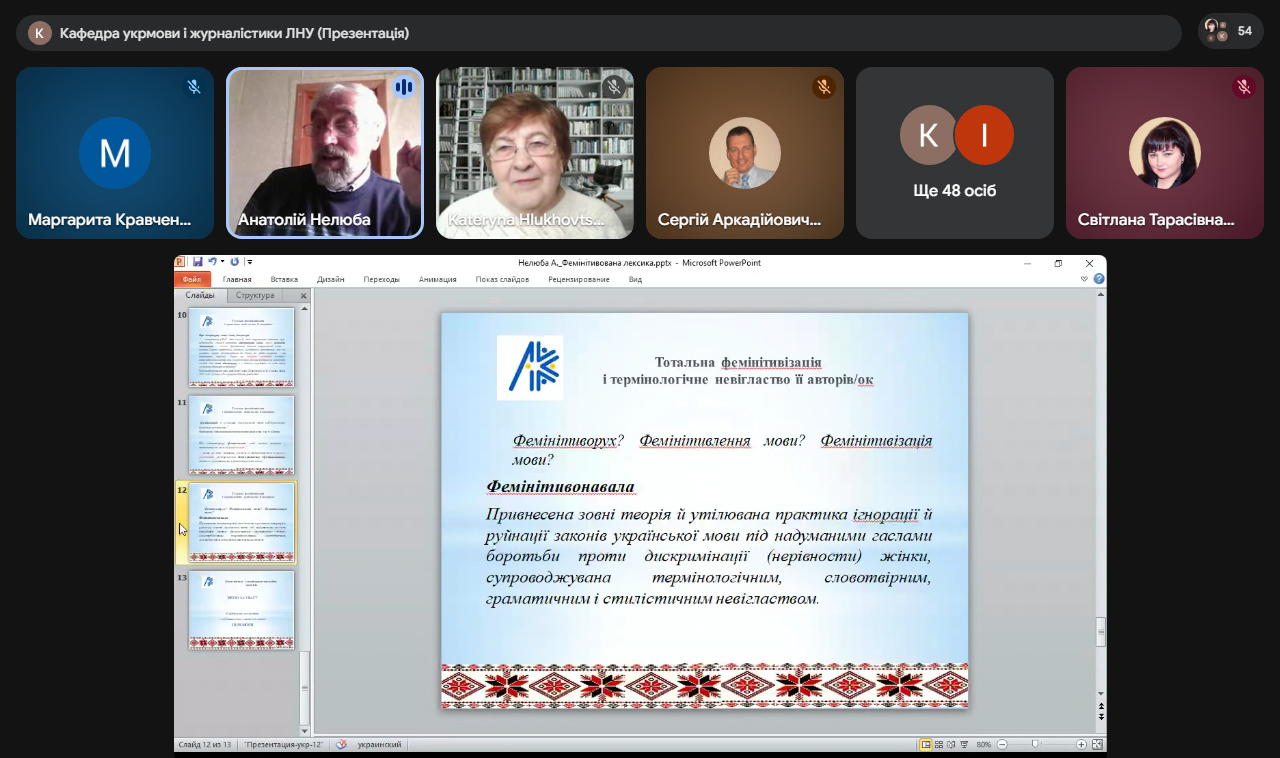The image size is (1280, 758).
Task: Start Slide Show from status bar icon
Action: pyautogui.click(x=964, y=744)
